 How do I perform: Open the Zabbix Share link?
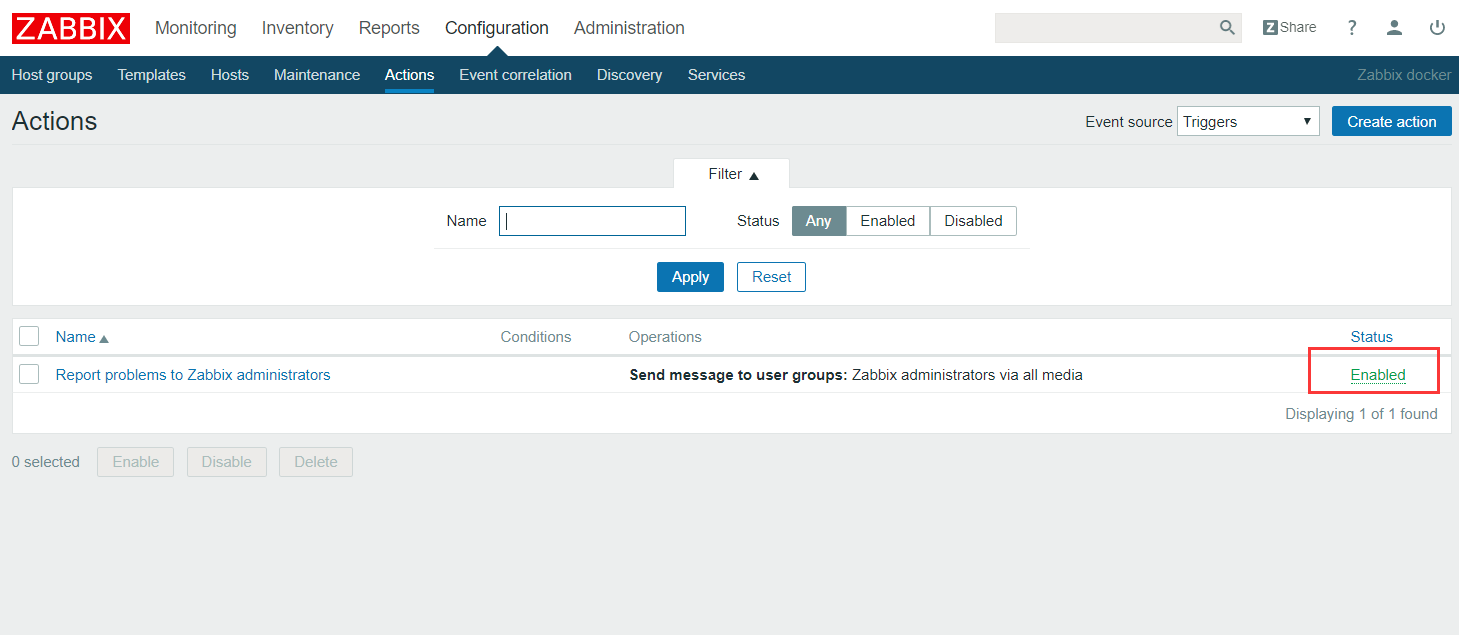1289,28
